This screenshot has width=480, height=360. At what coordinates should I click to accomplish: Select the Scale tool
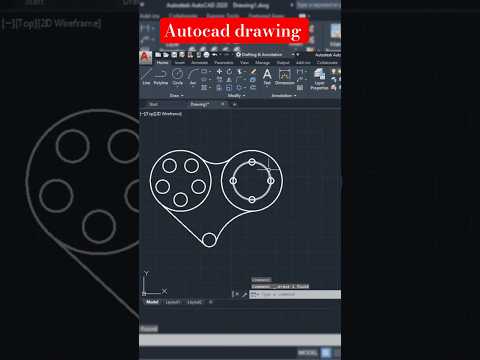pyautogui.click(x=229, y=88)
